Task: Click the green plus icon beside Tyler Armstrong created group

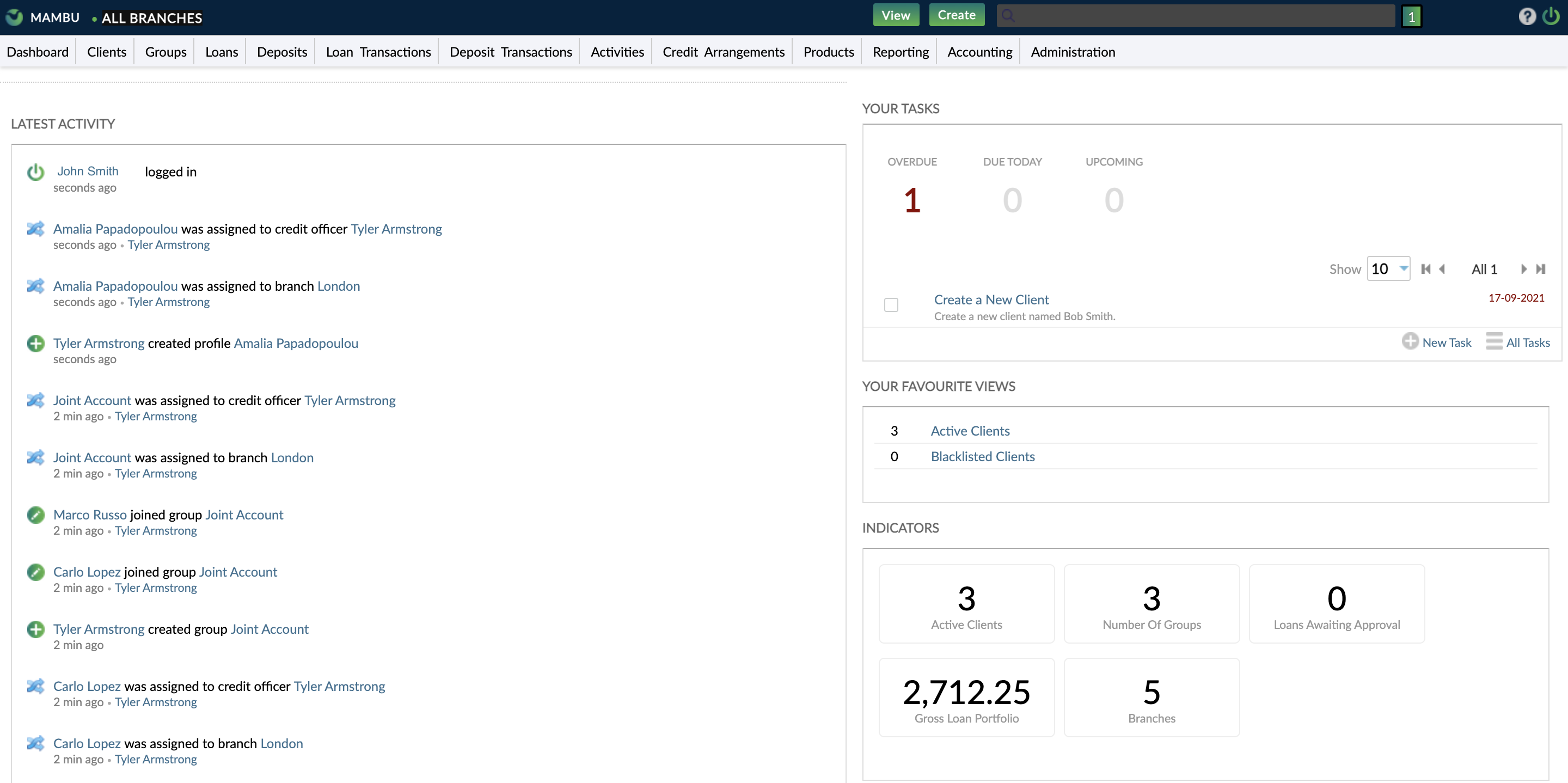Action: pos(35,629)
